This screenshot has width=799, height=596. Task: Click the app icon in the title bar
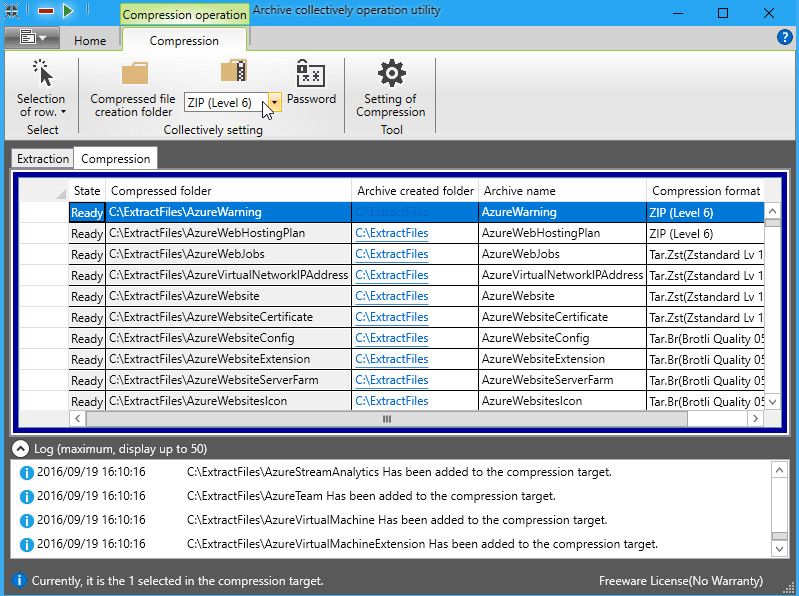pyautogui.click(x=11, y=11)
